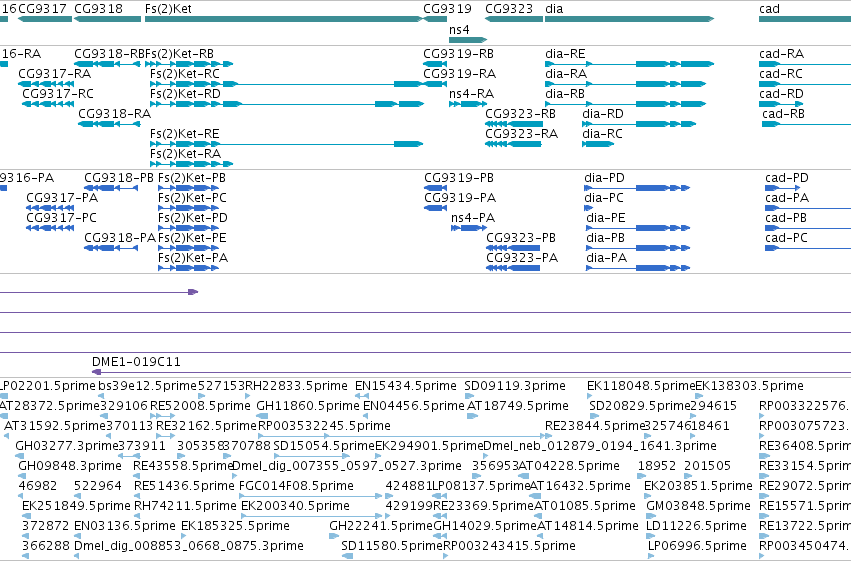This screenshot has width=851, height=561.
Task: Click EST GM03848.5prime
Action: tap(698, 506)
